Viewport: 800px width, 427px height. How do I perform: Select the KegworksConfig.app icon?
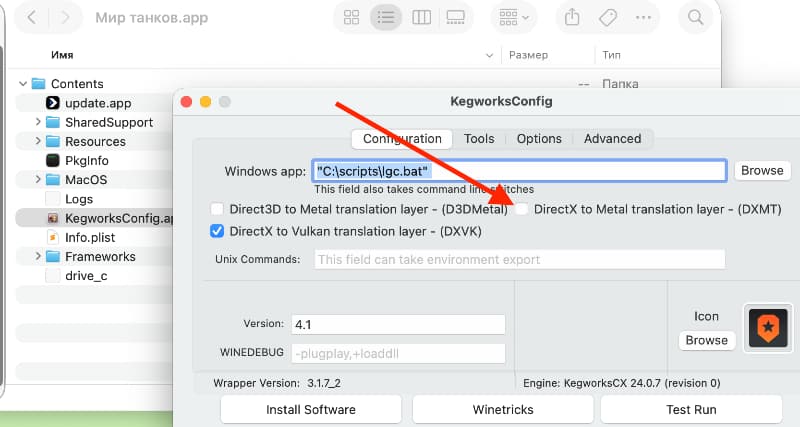click(x=53, y=218)
